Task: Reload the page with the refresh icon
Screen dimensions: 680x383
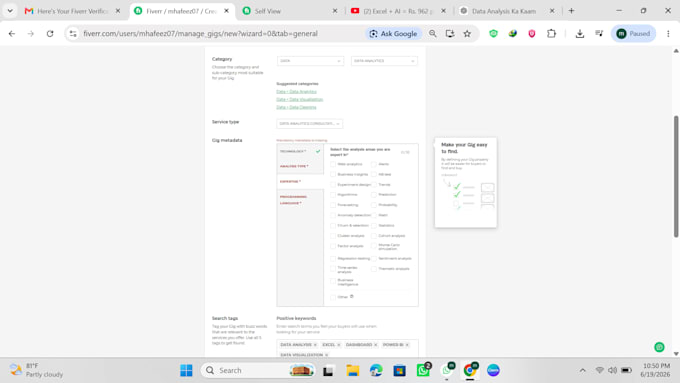Action: (x=50, y=33)
